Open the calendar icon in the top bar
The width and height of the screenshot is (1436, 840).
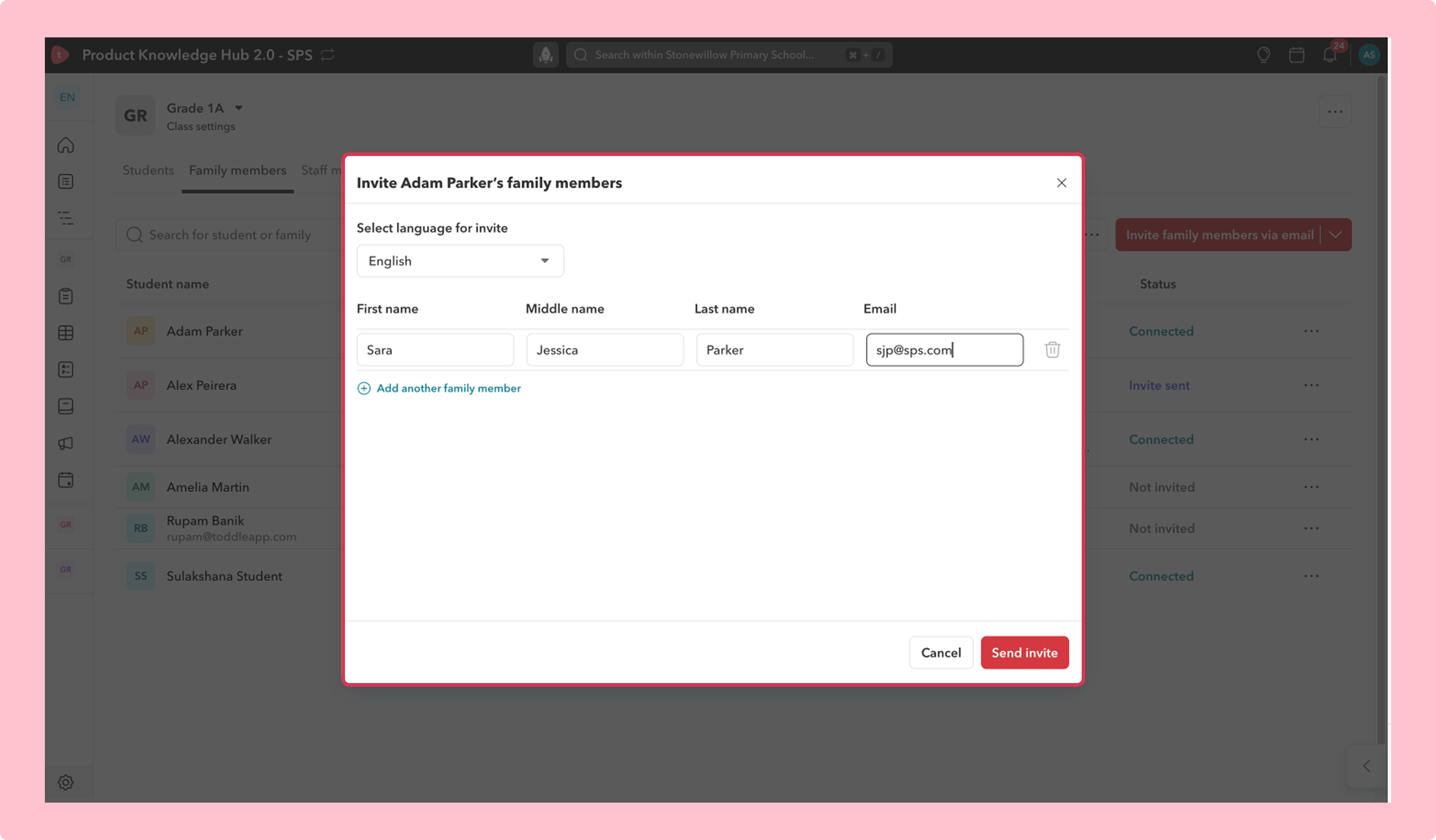pyautogui.click(x=1296, y=55)
